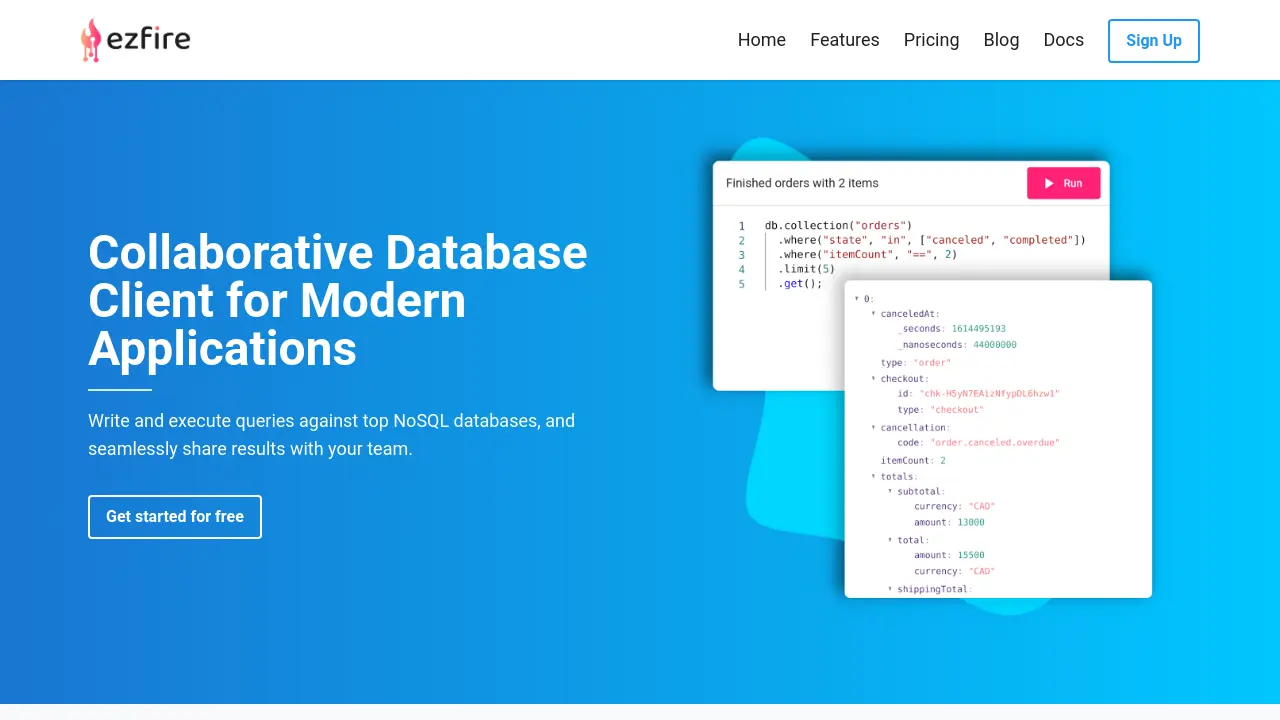Open the Docs nav link
1280x720 pixels.
point(1063,40)
